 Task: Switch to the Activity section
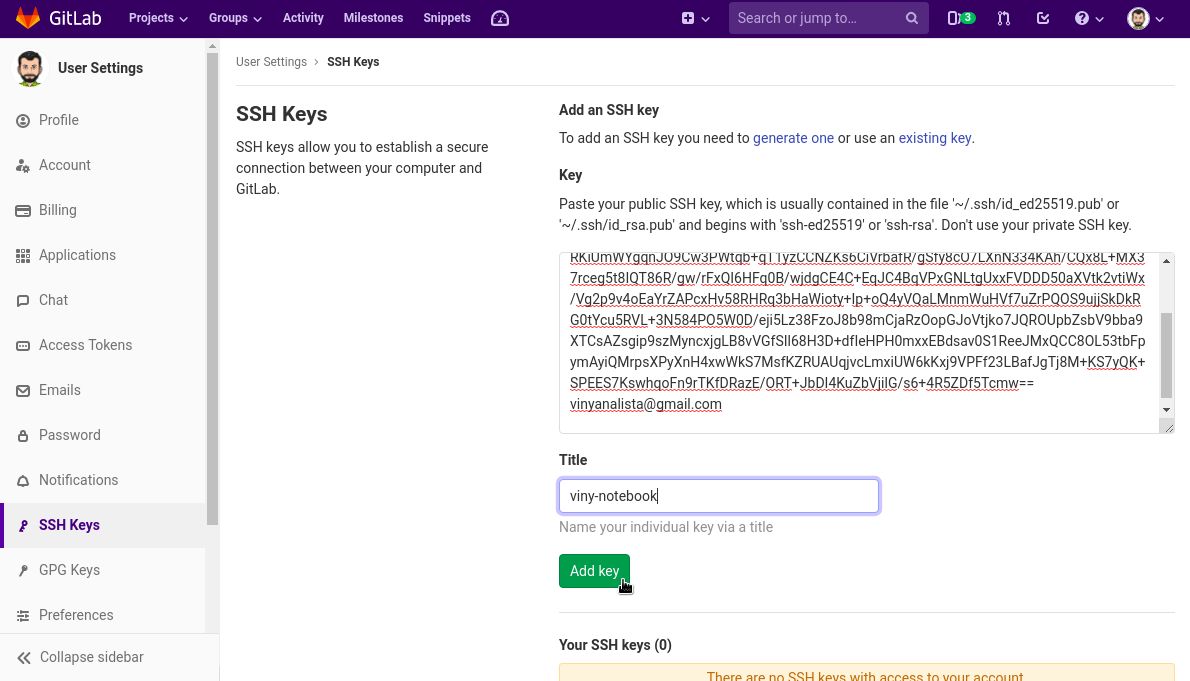(302, 18)
